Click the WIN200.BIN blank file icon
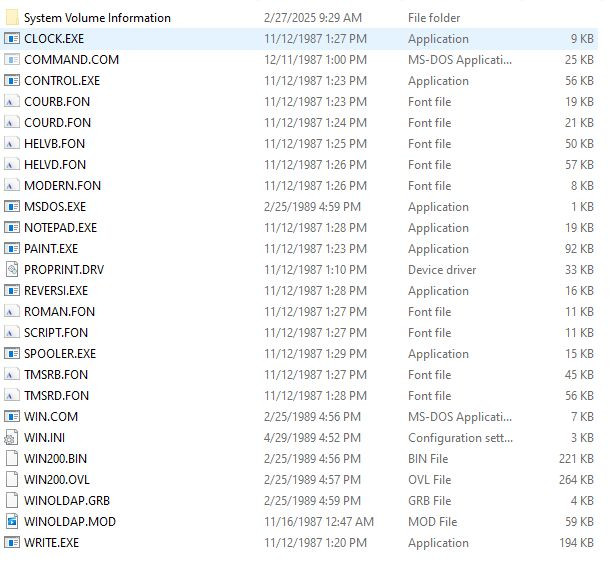Screen dimensions: 614x562 12,459
